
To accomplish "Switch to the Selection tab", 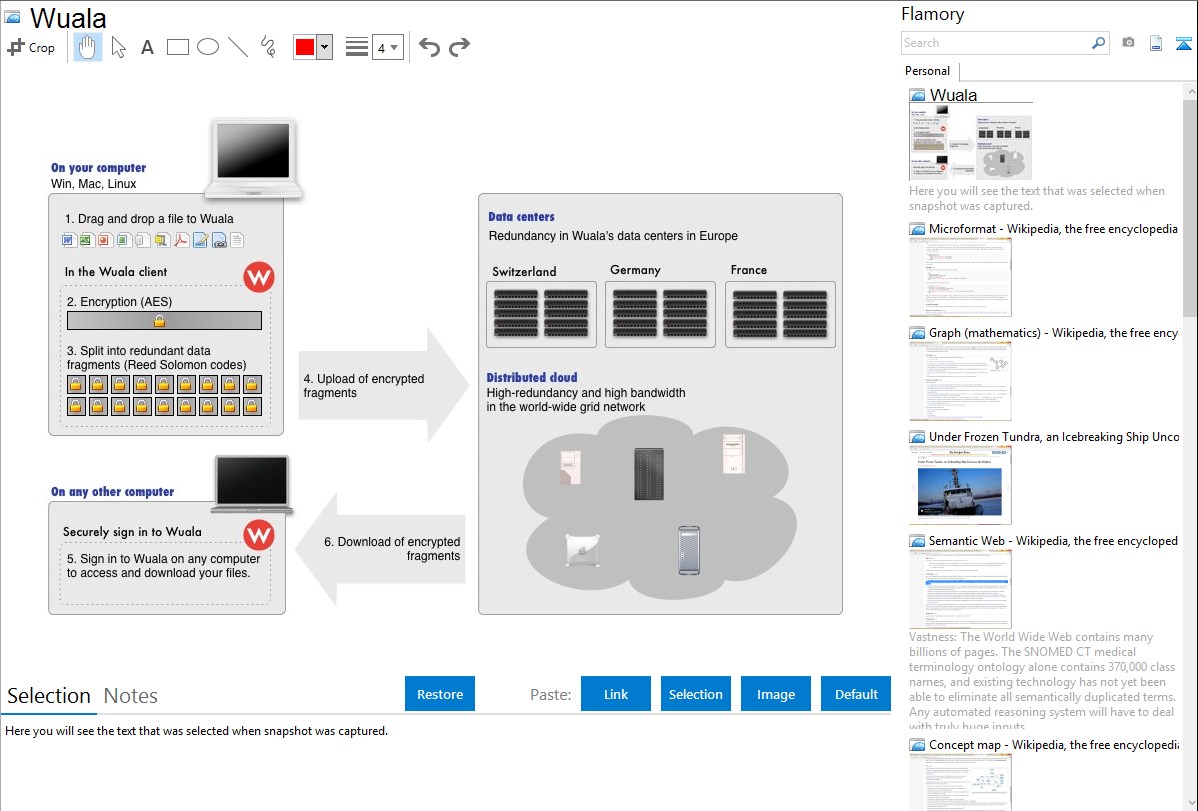I will tap(49, 696).
